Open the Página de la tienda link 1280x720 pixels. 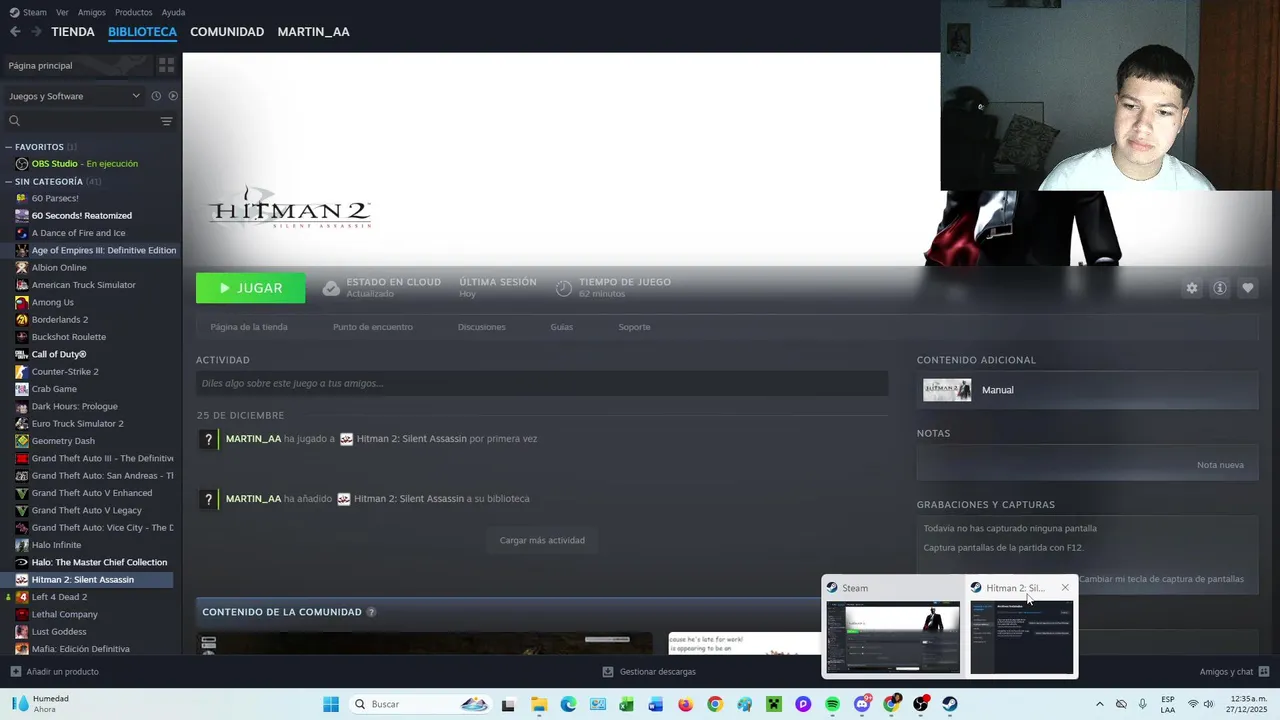tap(249, 327)
